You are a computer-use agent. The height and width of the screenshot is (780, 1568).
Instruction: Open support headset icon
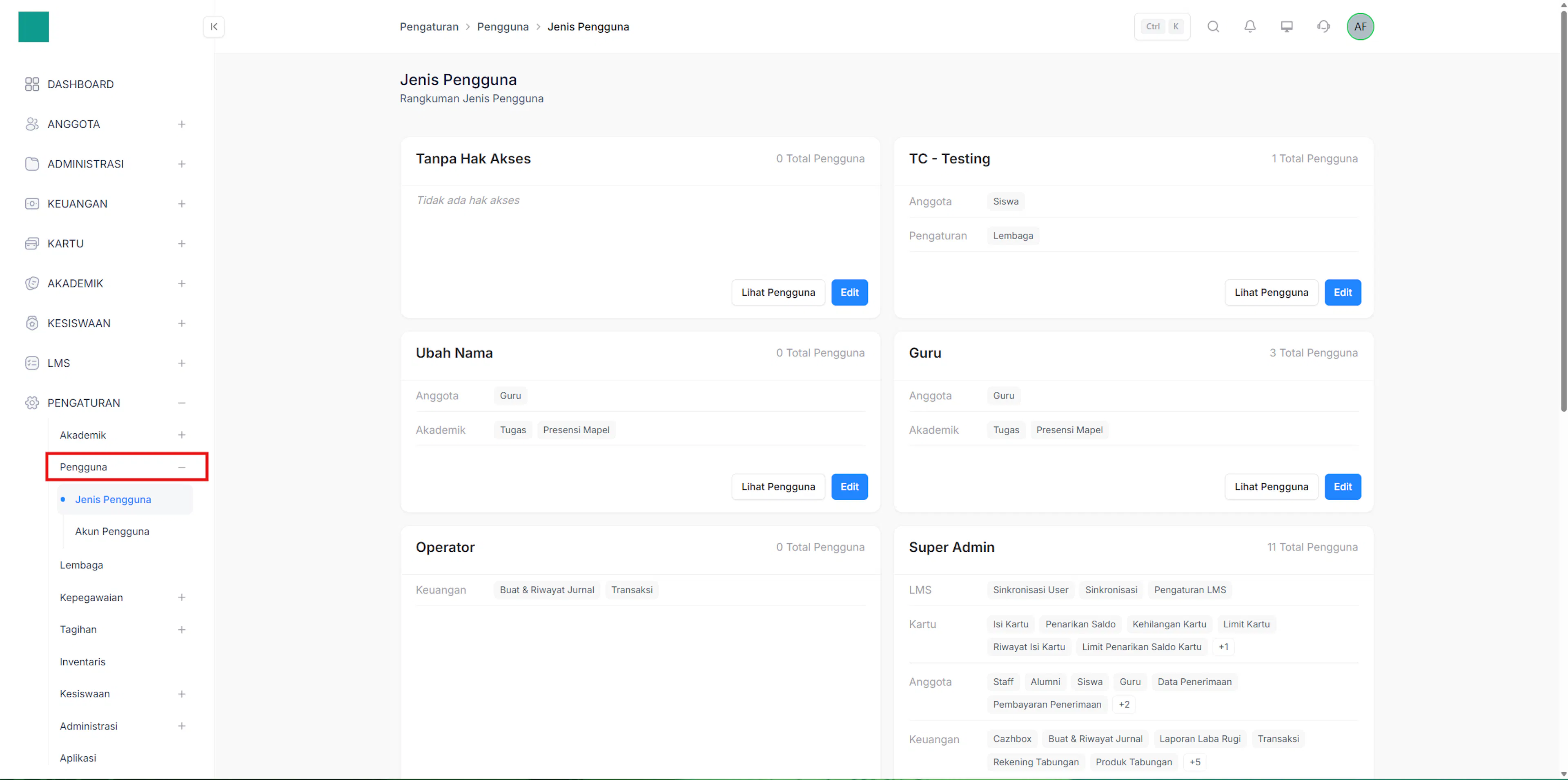(1323, 27)
